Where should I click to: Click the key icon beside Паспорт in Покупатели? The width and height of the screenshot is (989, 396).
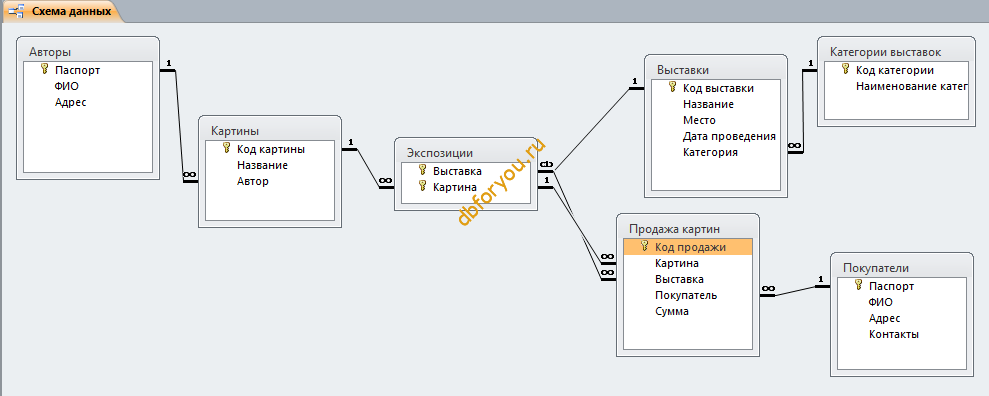(858, 286)
